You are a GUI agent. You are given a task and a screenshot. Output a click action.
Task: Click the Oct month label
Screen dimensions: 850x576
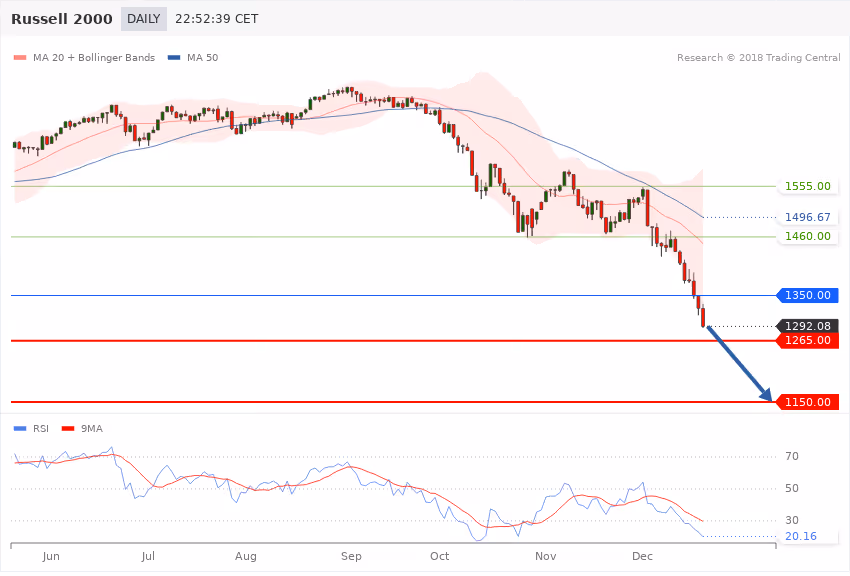(x=439, y=556)
